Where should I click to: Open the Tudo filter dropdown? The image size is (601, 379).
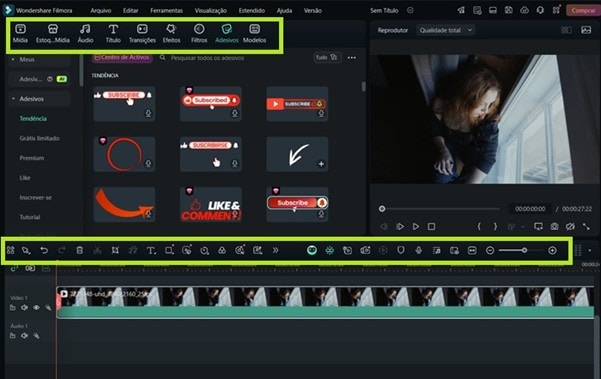coord(327,57)
